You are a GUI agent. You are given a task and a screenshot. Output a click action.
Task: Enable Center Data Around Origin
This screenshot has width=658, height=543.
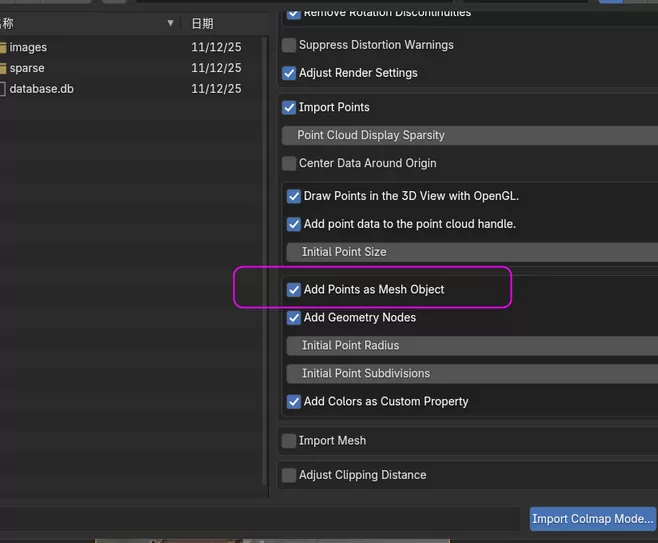point(290,163)
